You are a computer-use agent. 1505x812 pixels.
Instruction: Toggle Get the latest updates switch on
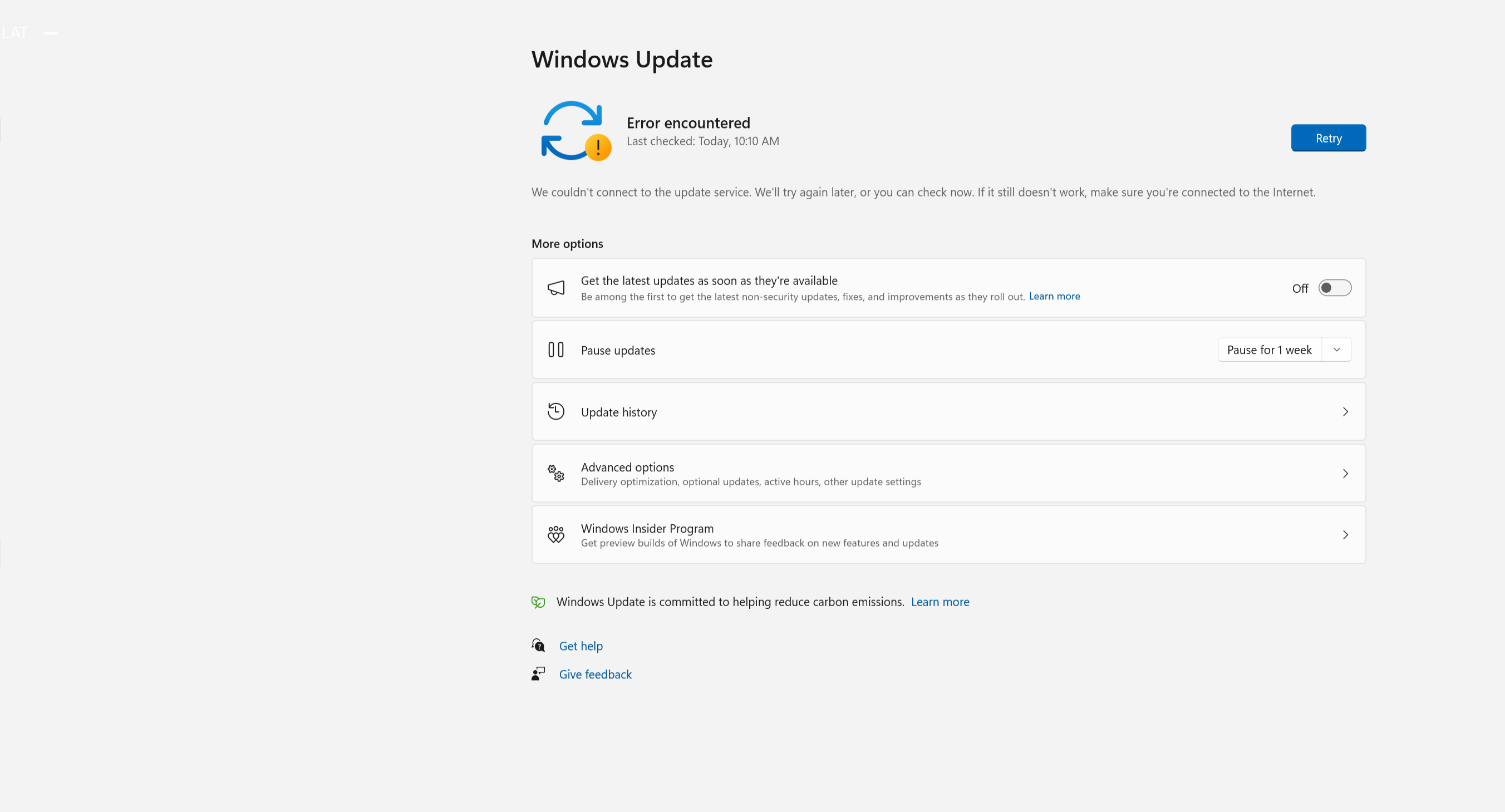(1334, 288)
